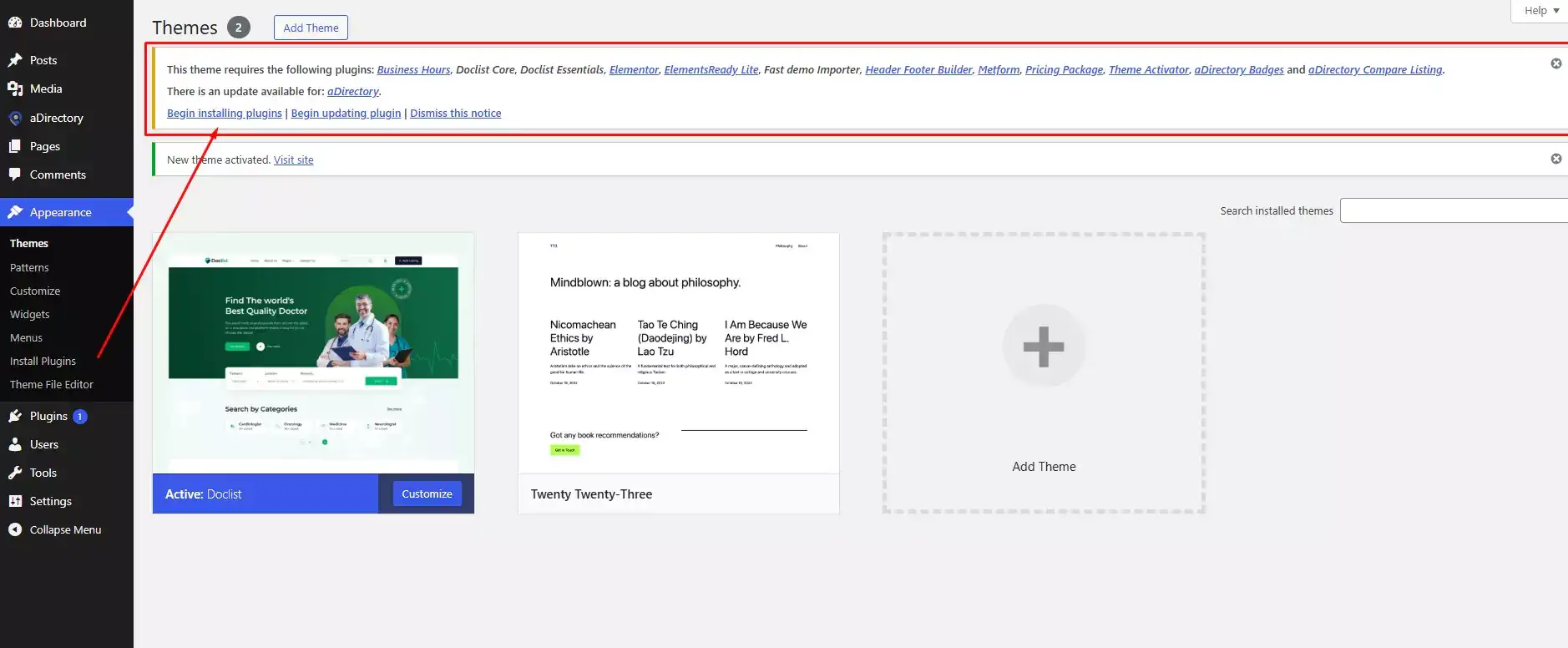
Task: Click the Appearance paintbrush icon
Action: 15,212
